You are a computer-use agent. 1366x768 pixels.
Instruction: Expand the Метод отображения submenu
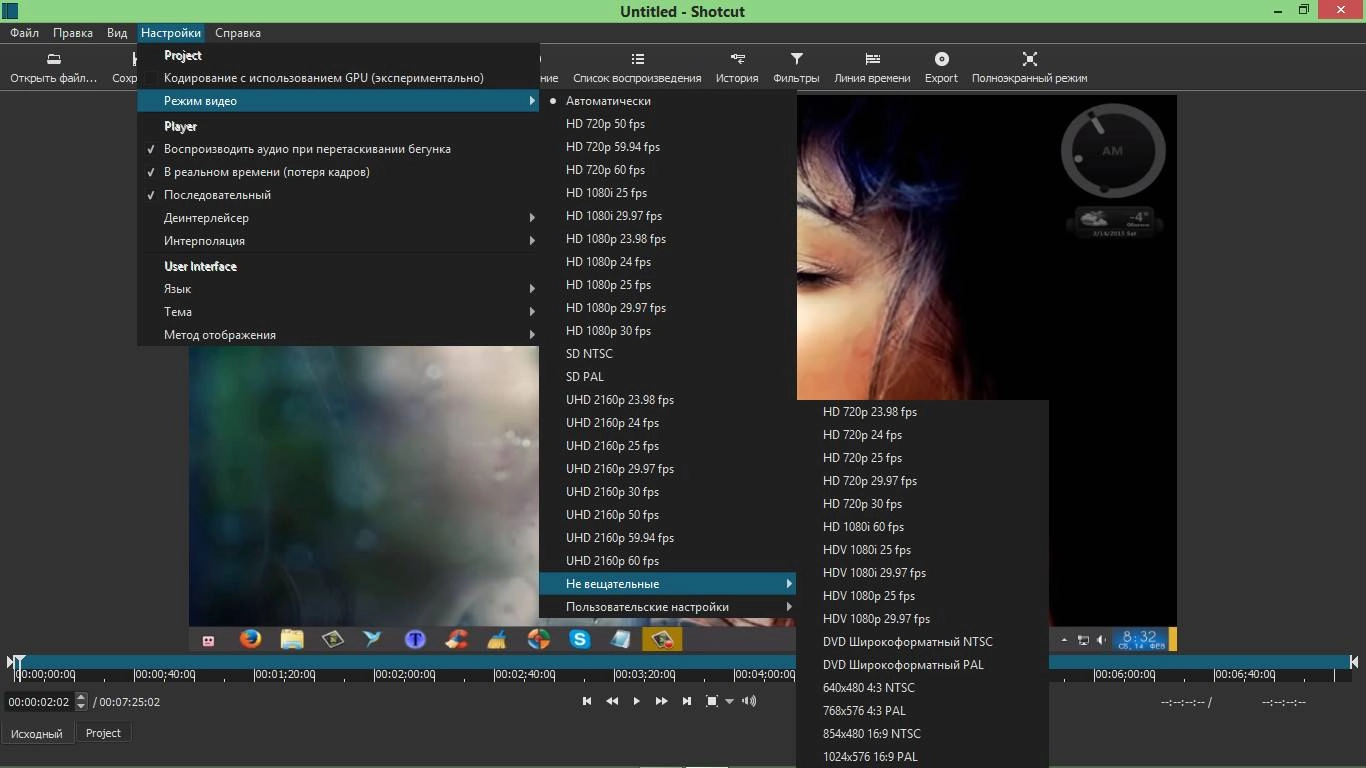click(338, 335)
